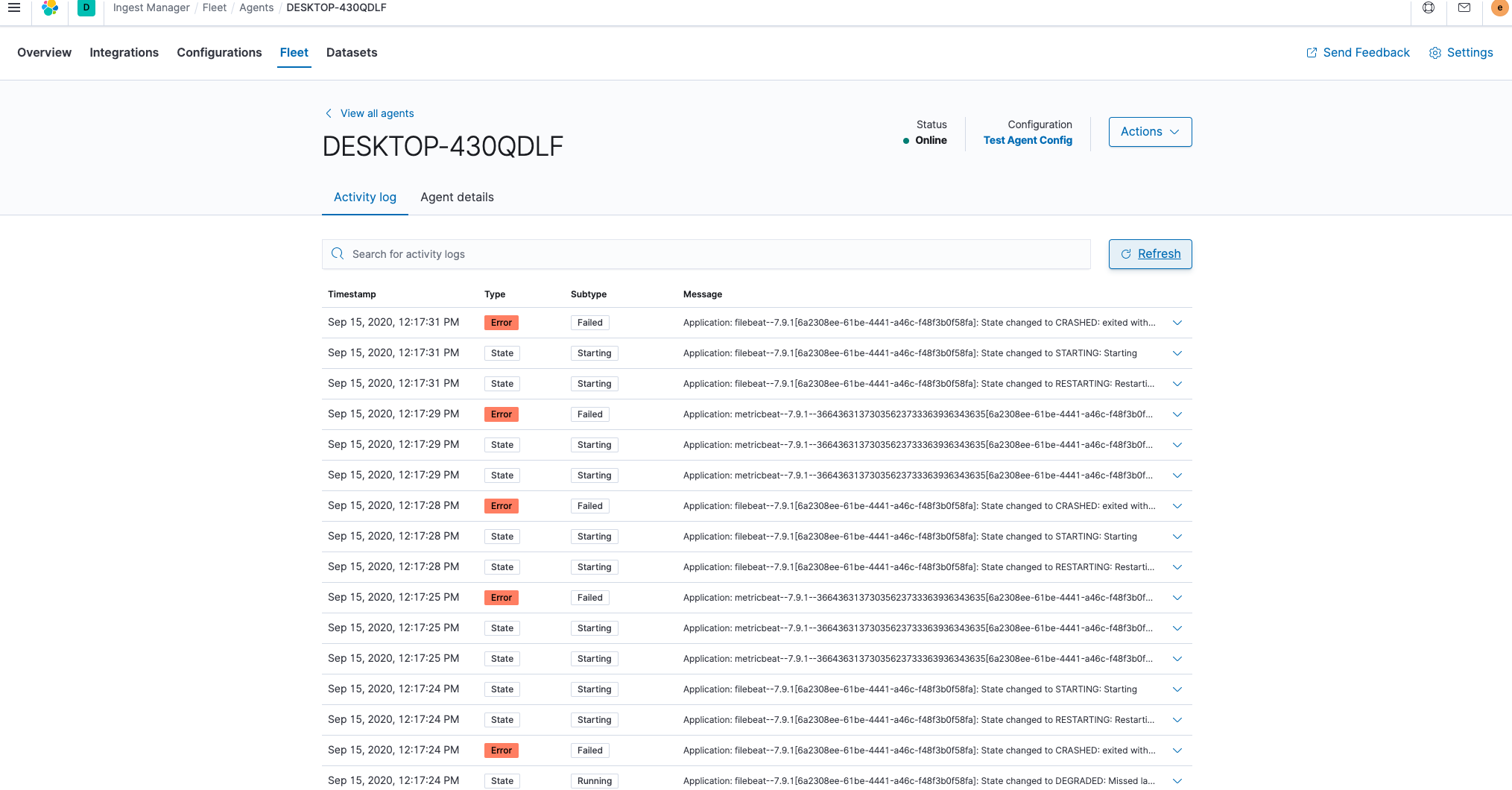Select the Activity log tab
The height and width of the screenshot is (790, 1512).
point(364,197)
